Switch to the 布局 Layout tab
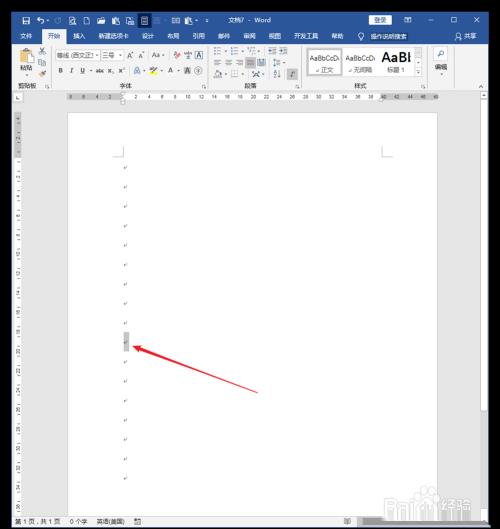The width and height of the screenshot is (500, 529). click(x=173, y=36)
